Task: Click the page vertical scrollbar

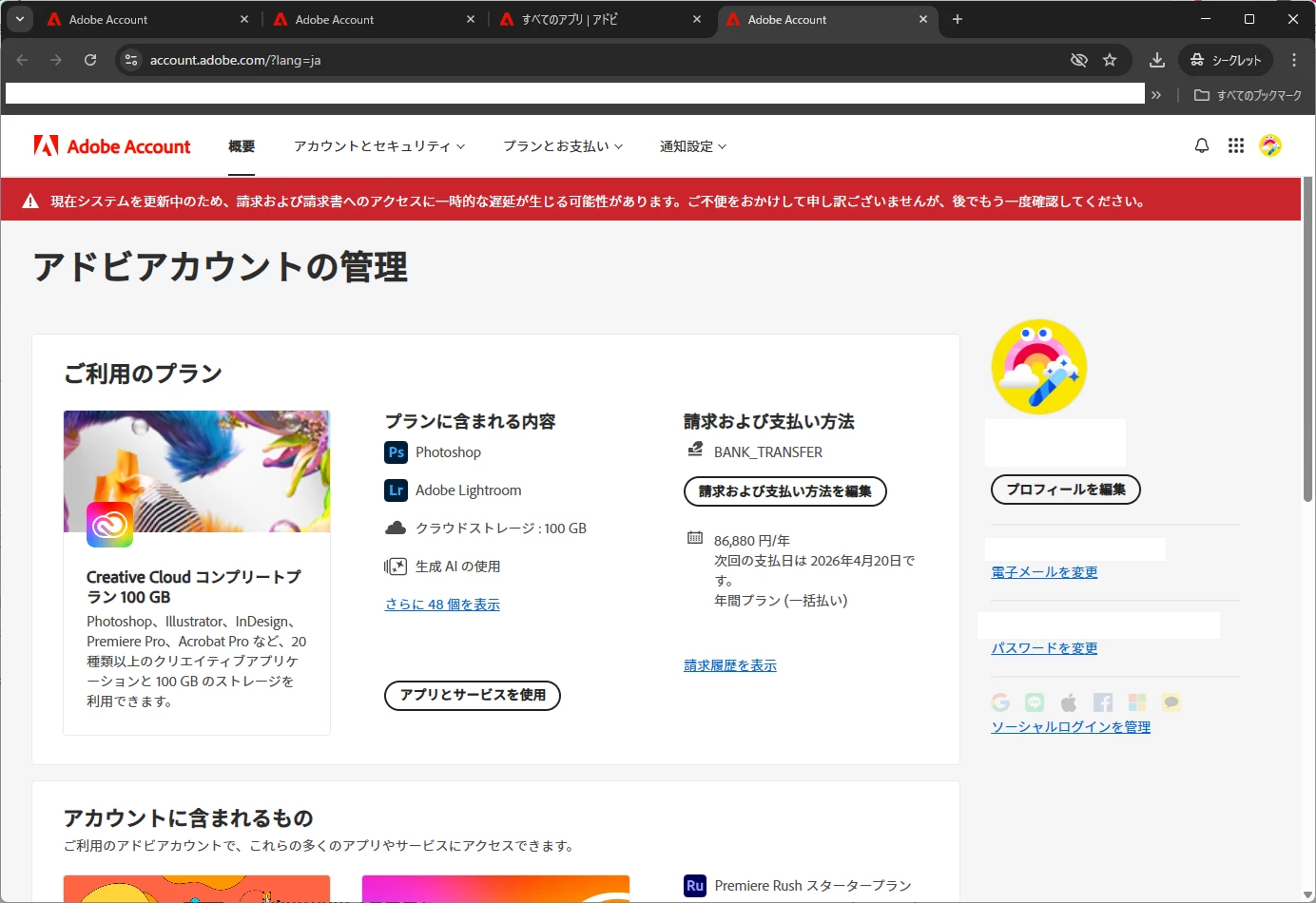Action: 1308,340
